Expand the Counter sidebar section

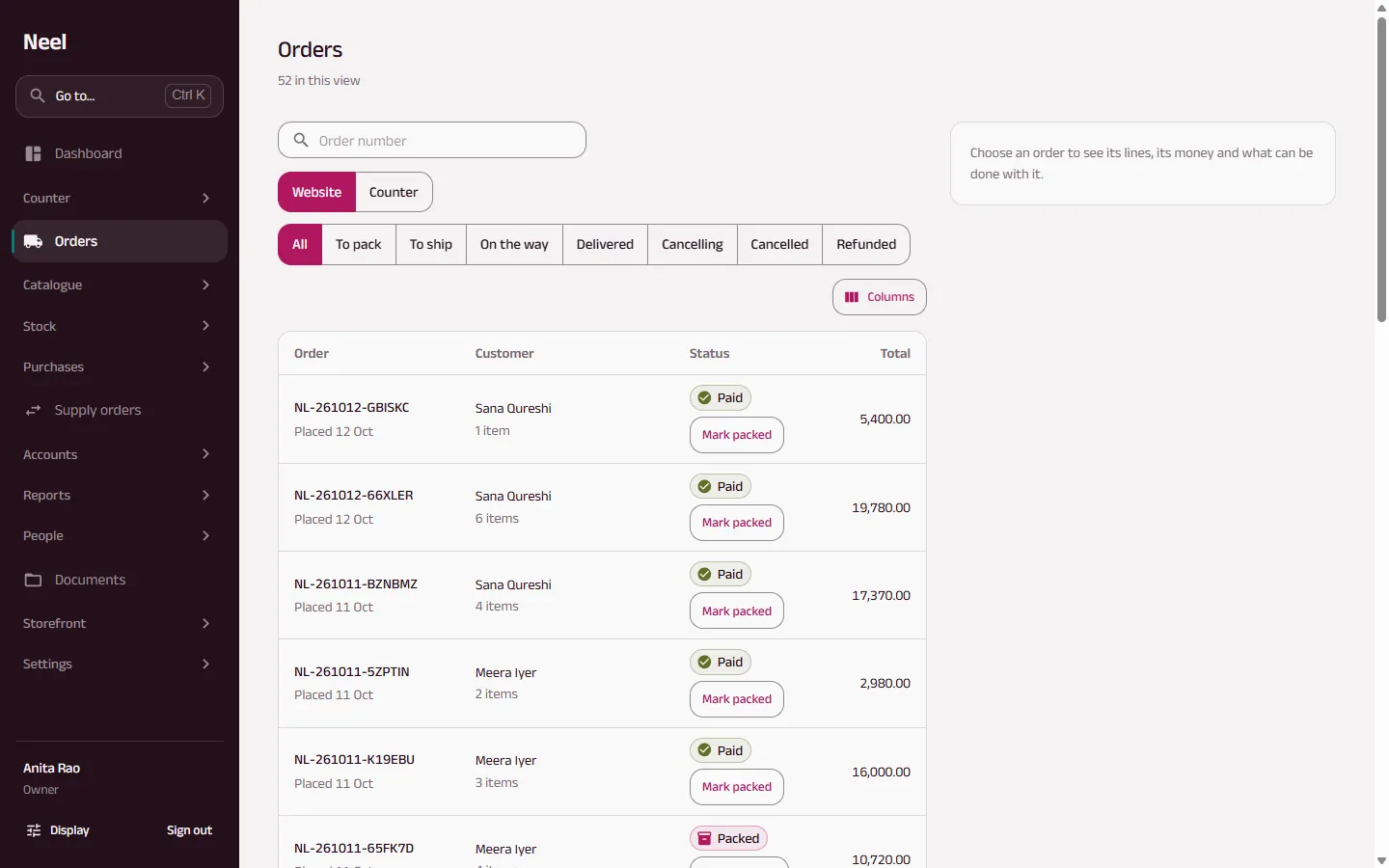[x=120, y=198]
